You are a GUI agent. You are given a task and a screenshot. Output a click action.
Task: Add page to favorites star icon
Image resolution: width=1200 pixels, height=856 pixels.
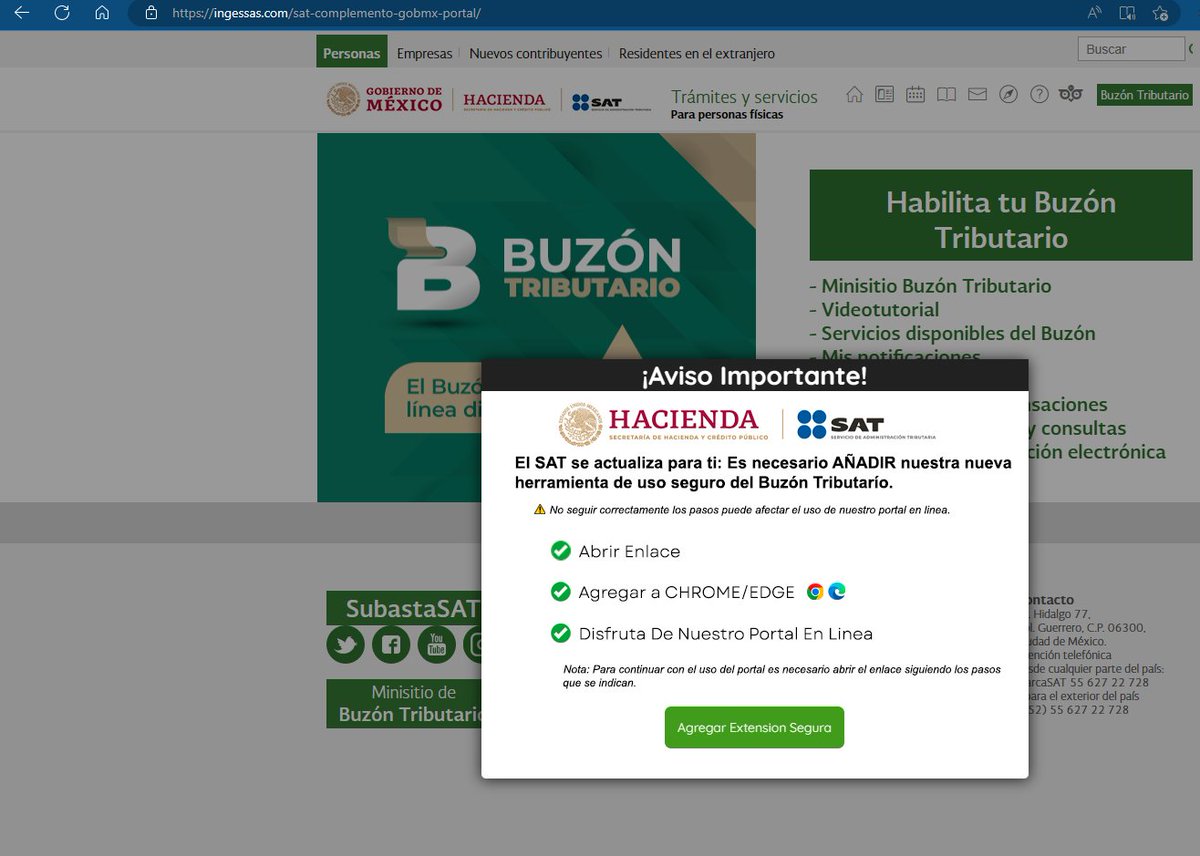[x=1160, y=13]
